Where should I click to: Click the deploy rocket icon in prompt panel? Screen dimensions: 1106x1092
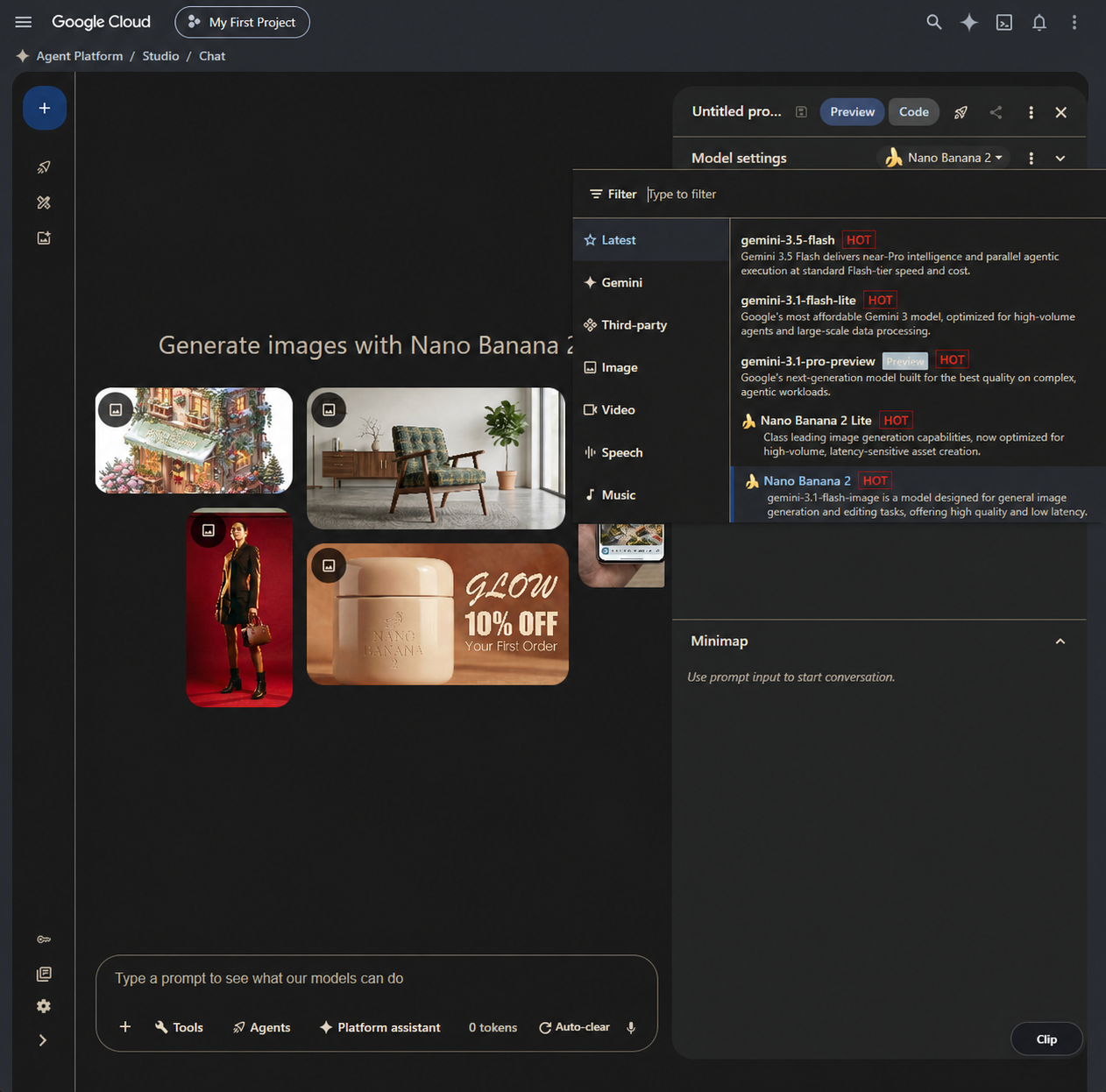tap(961, 112)
